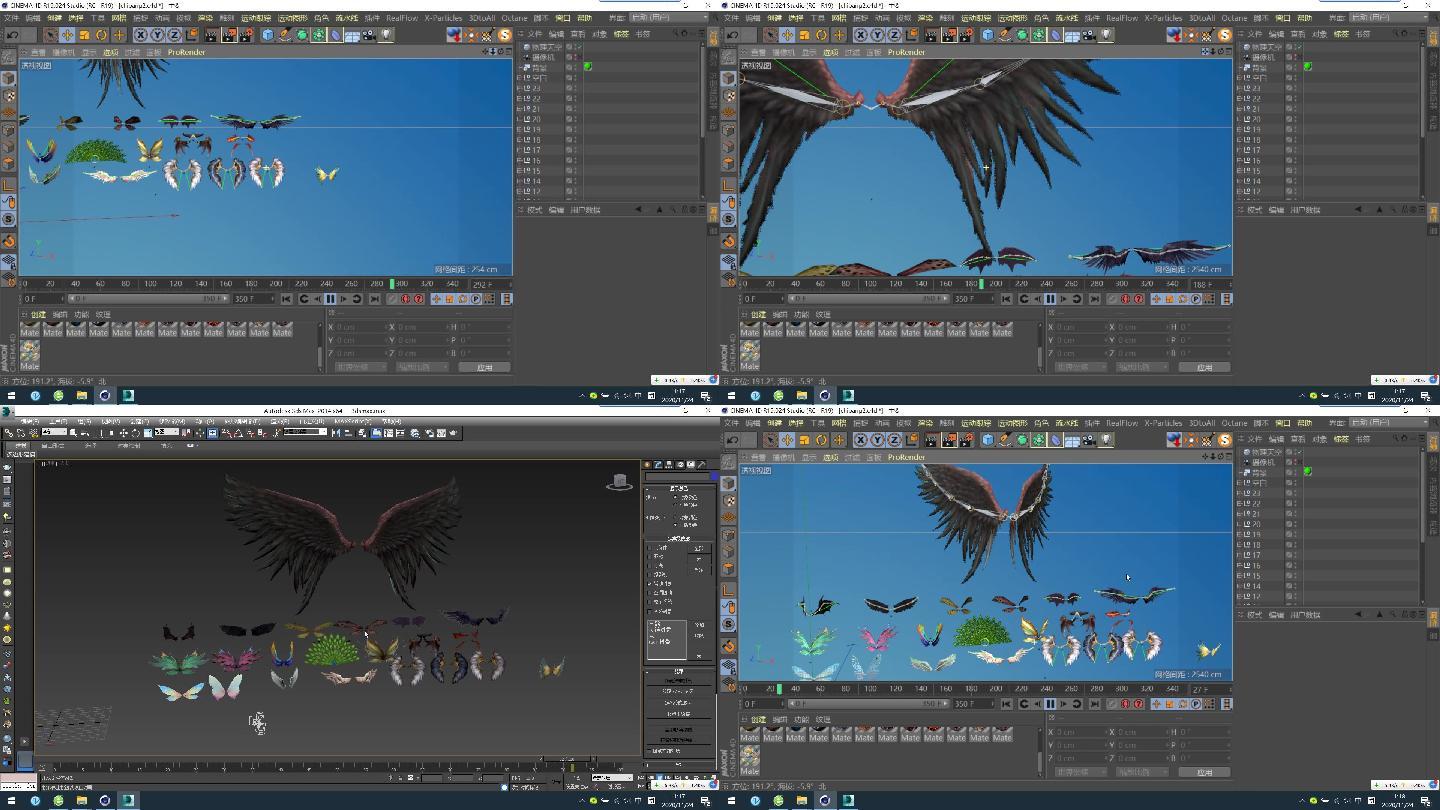Open Render Settings icon in top-left Cinema 4D
Viewport: 1440px width, 810px height.
click(247, 35)
